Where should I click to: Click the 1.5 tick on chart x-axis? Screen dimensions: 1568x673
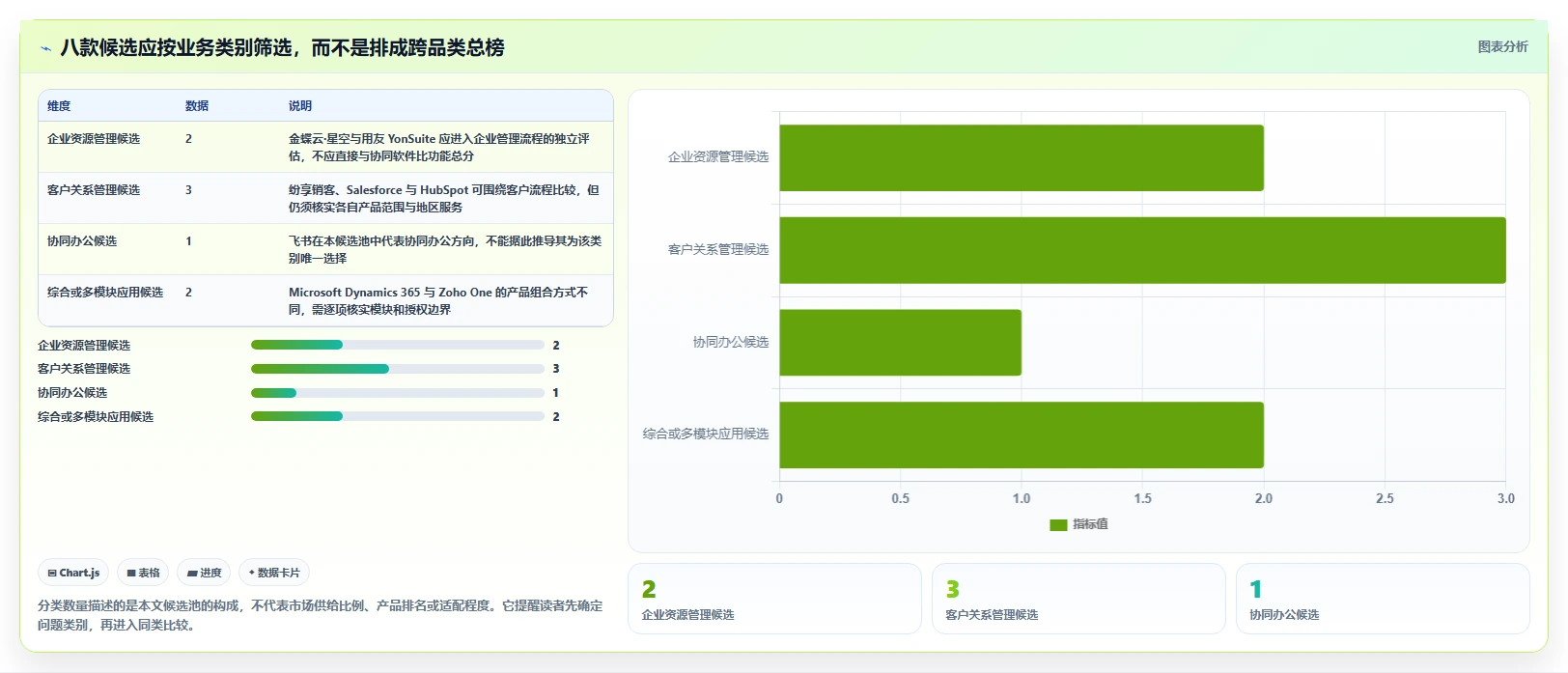(1142, 499)
